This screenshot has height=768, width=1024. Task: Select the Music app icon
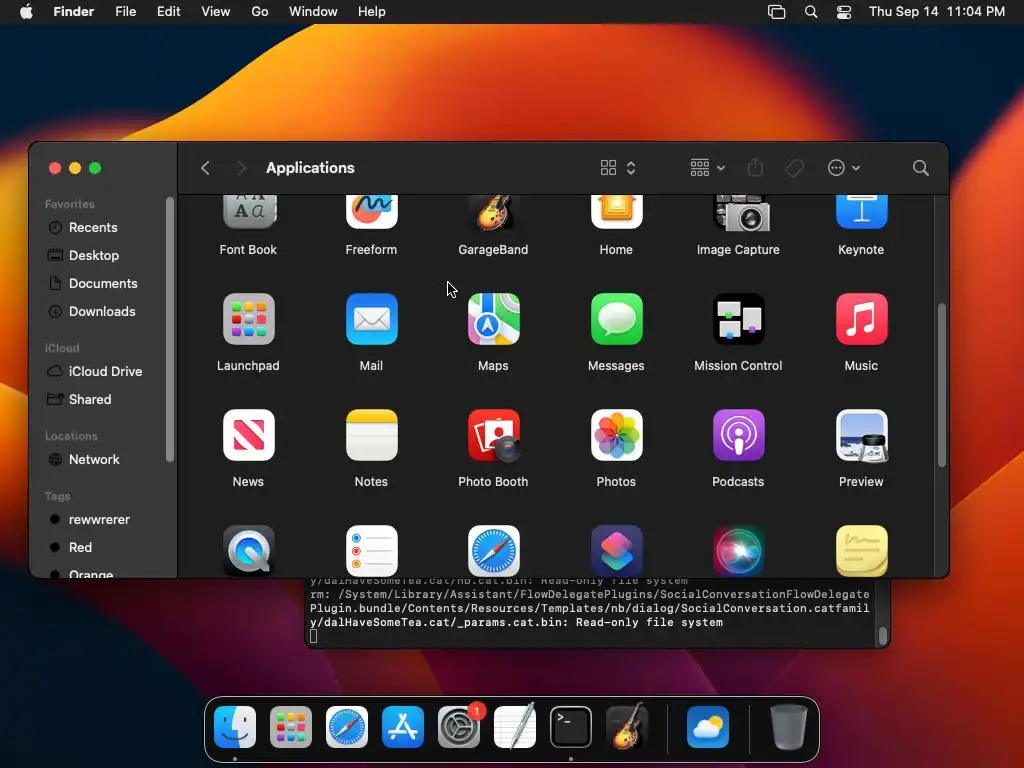pyautogui.click(x=861, y=319)
